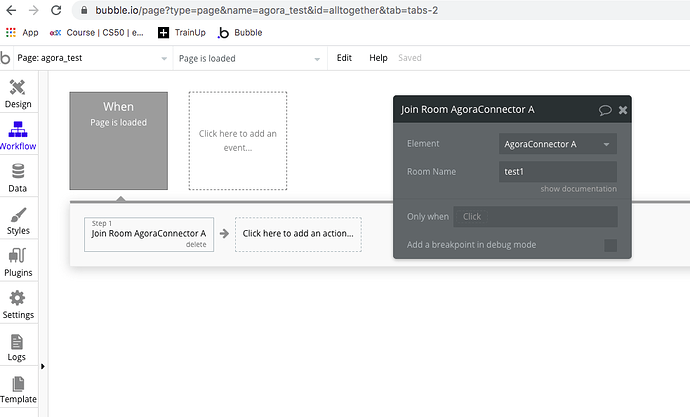The image size is (690, 417).
Task: Open the TrainUp bookmark
Action: click(182, 33)
